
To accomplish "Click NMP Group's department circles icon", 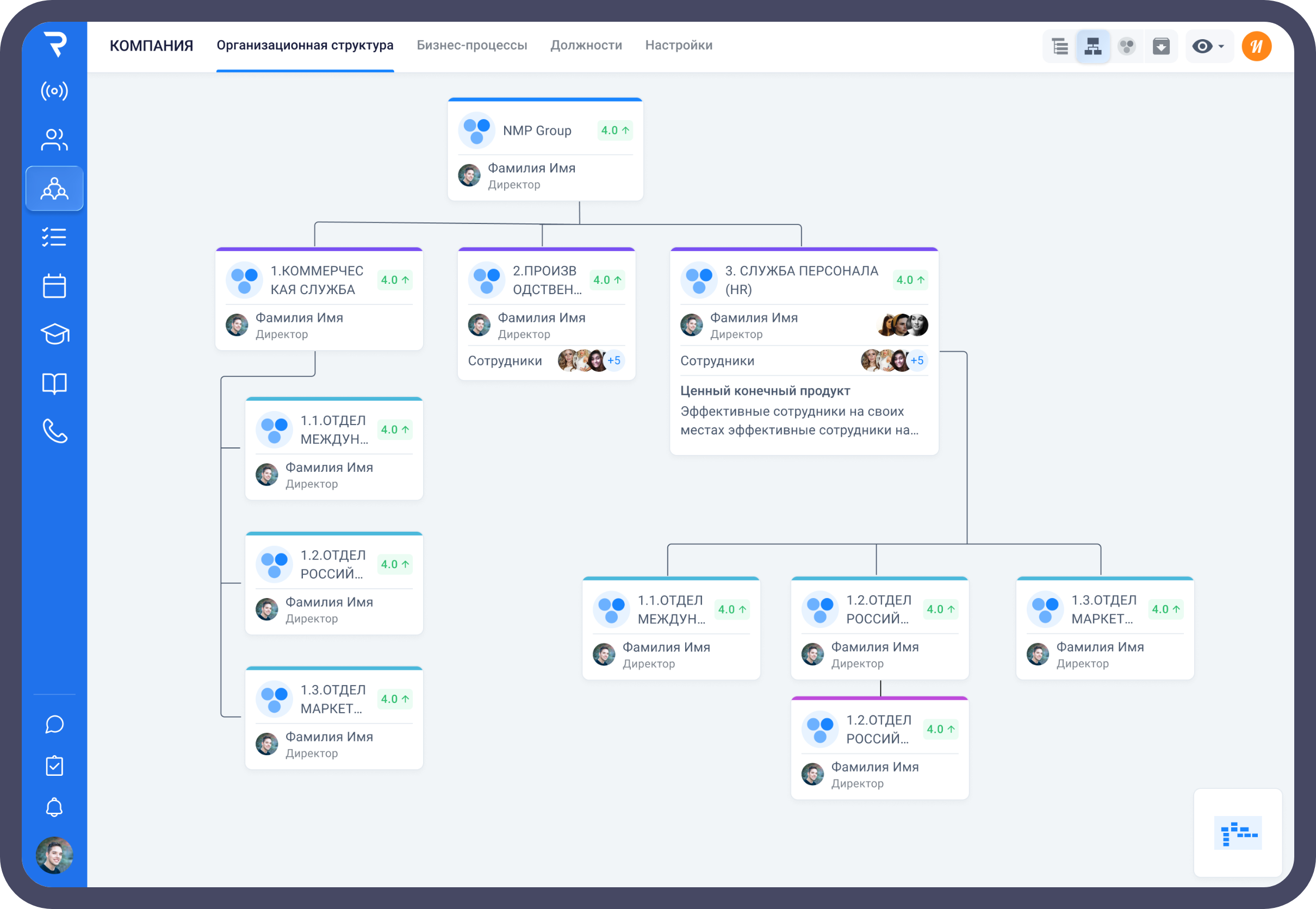I will (477, 130).
